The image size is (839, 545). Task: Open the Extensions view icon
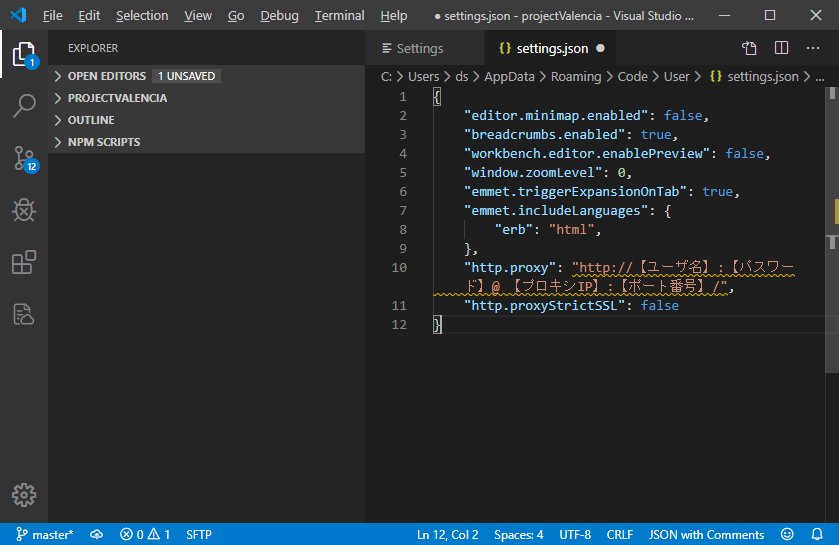pos(24,262)
